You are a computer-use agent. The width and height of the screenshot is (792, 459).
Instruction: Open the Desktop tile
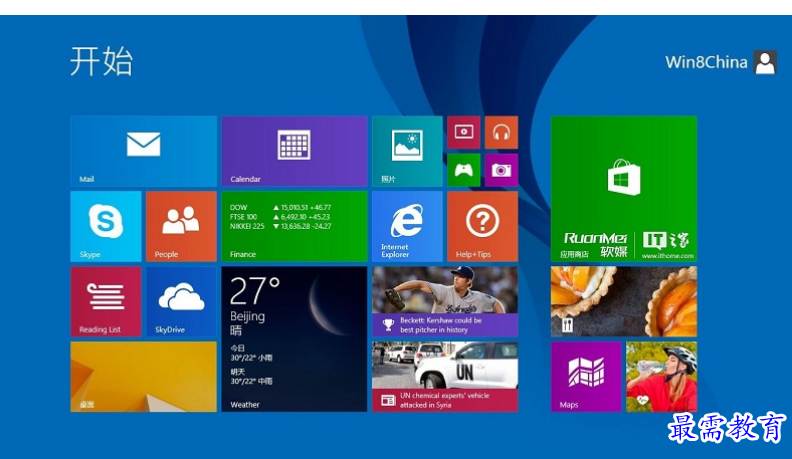[x=143, y=377]
